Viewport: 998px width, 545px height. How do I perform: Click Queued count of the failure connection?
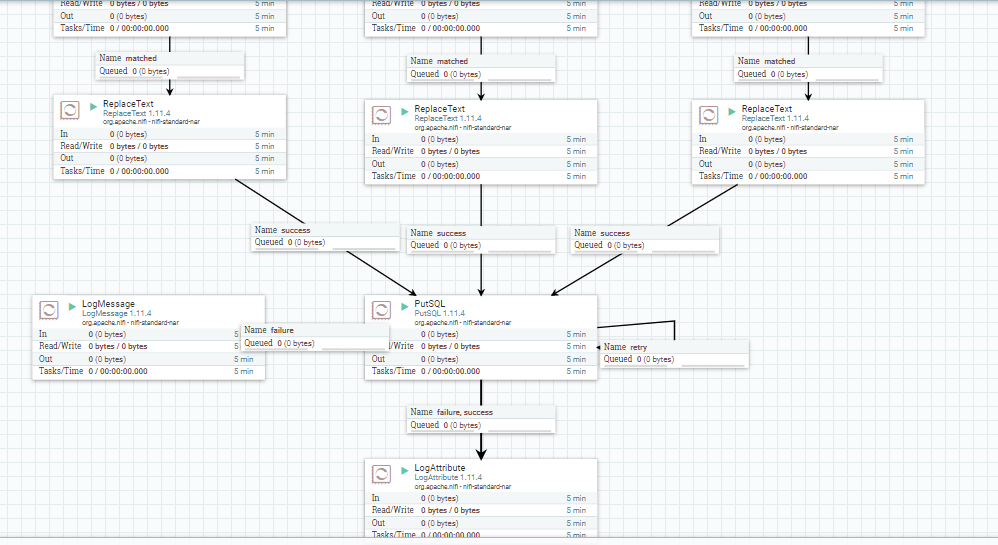[296, 343]
